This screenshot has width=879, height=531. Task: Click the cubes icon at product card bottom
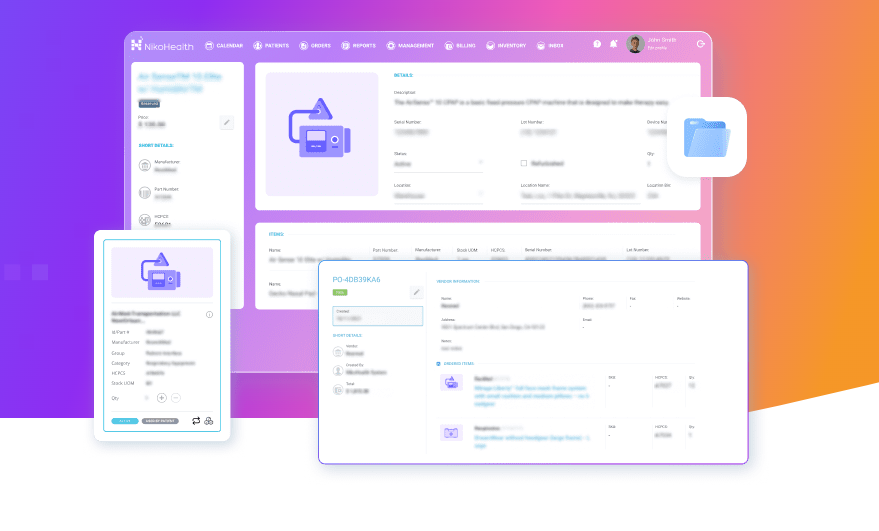[x=209, y=421]
